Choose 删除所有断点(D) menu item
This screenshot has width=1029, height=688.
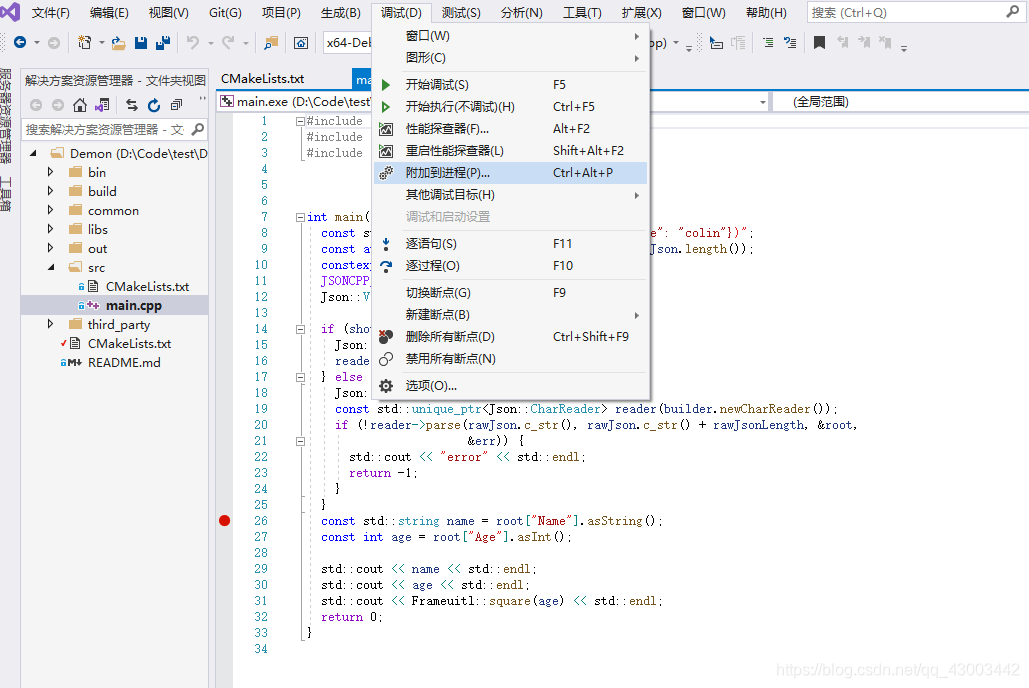point(511,337)
